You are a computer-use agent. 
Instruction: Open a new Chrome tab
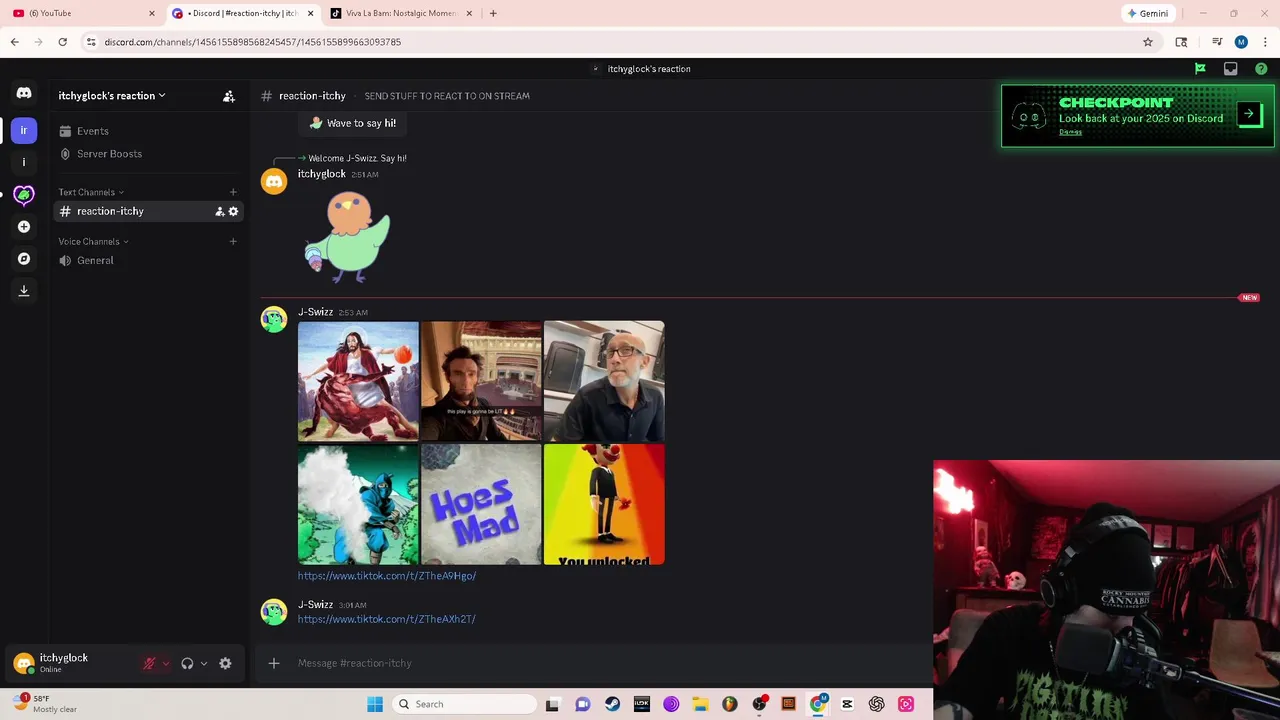click(x=493, y=13)
